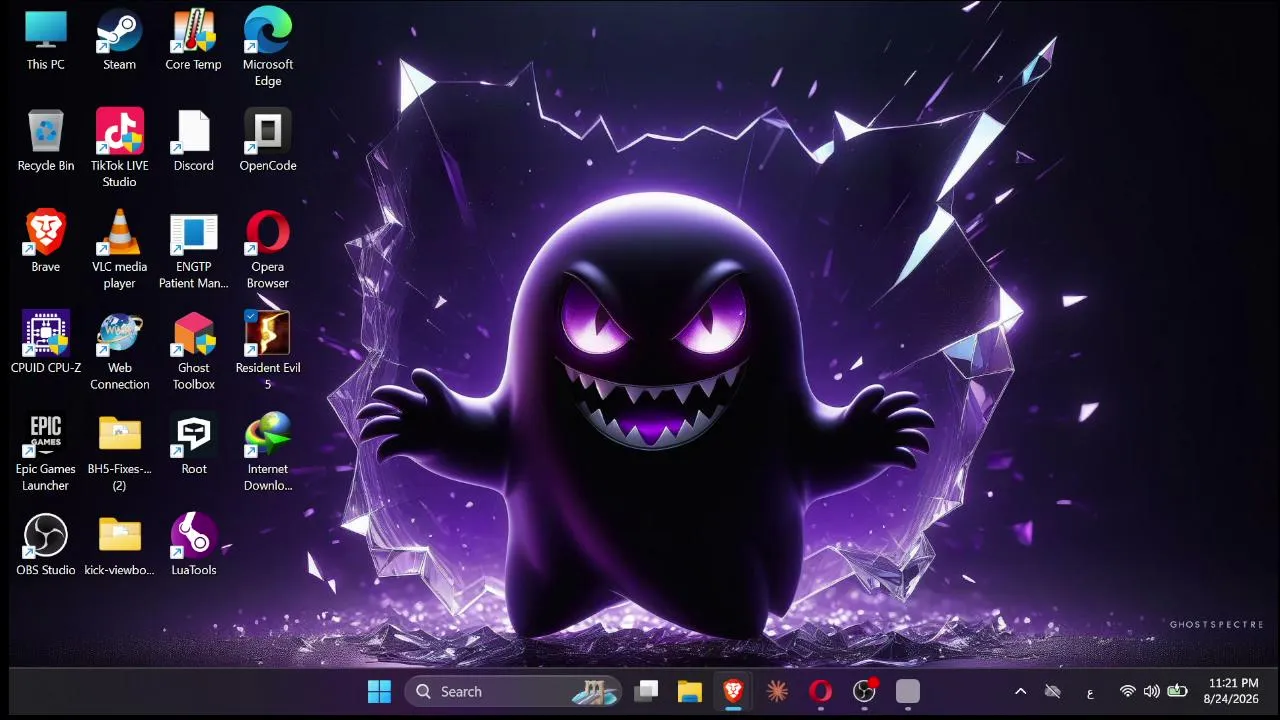This screenshot has width=1280, height=720.
Task: Switch to OBS Studio in the taskbar
Action: tap(864, 691)
